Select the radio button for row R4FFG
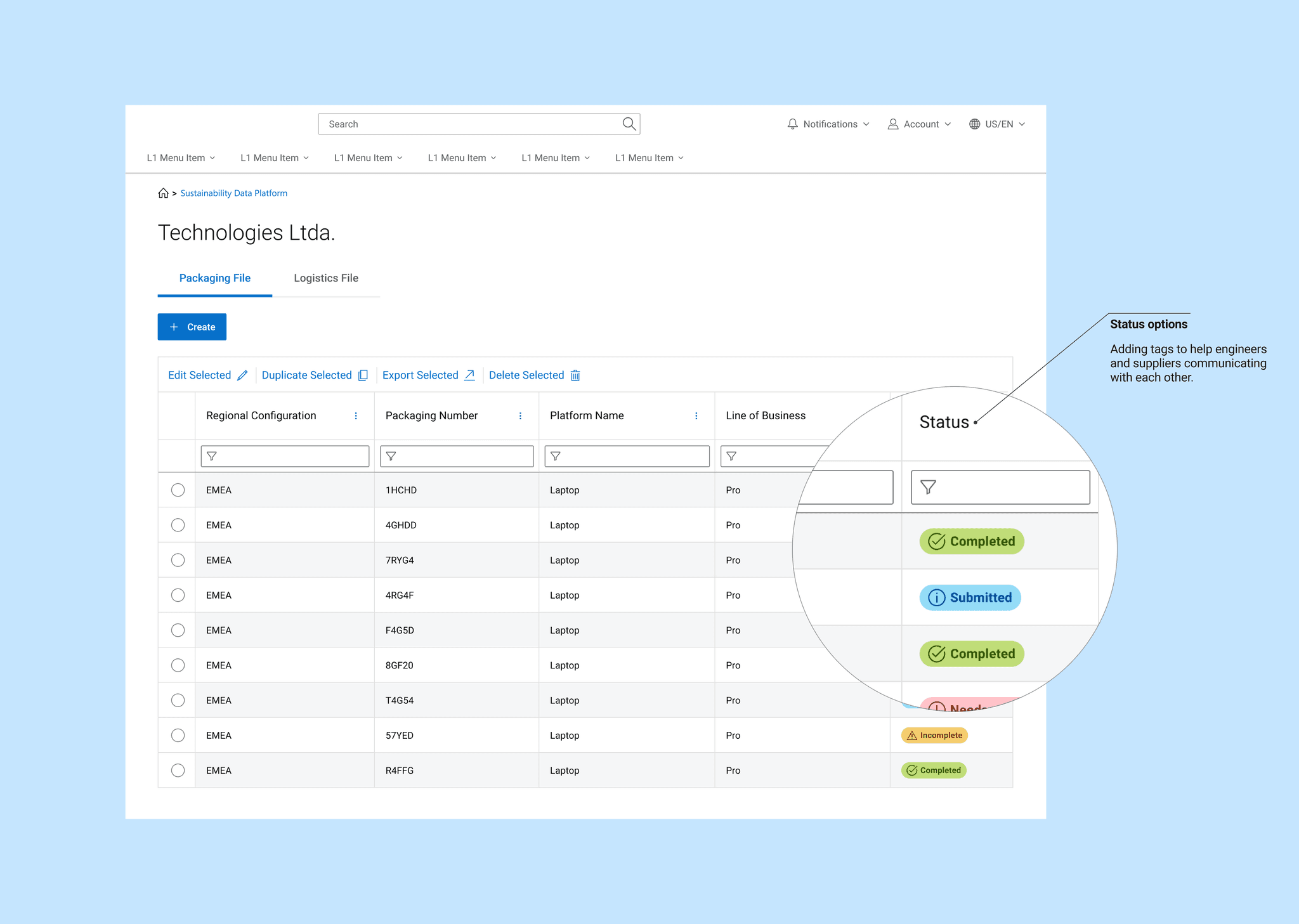This screenshot has height=924, width=1299. tap(178, 771)
